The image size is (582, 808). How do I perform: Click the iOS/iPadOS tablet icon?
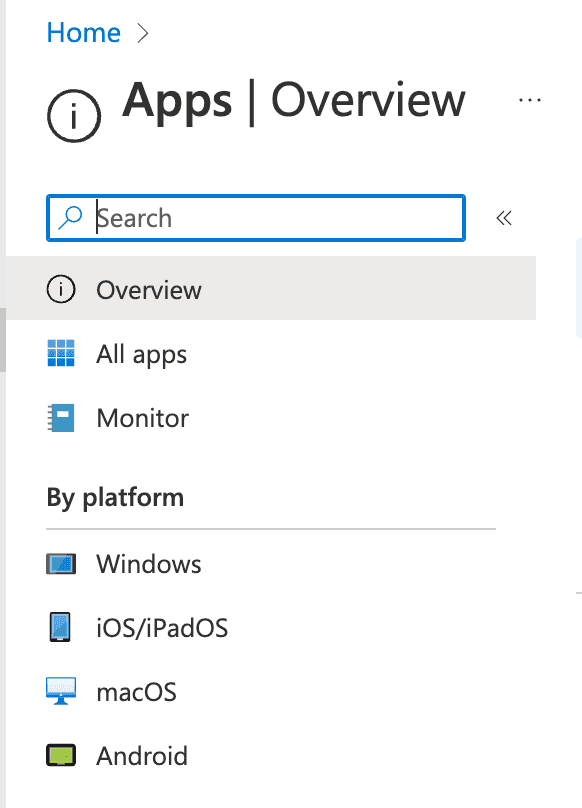tap(60, 627)
